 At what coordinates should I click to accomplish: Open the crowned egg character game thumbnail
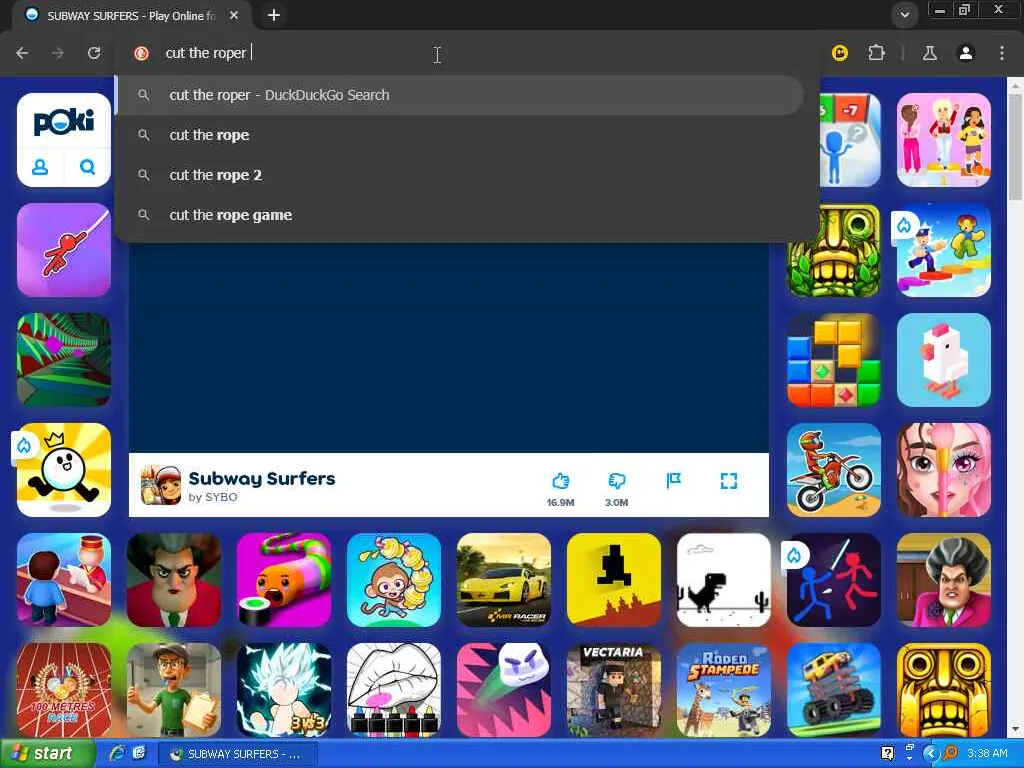[x=63, y=470]
